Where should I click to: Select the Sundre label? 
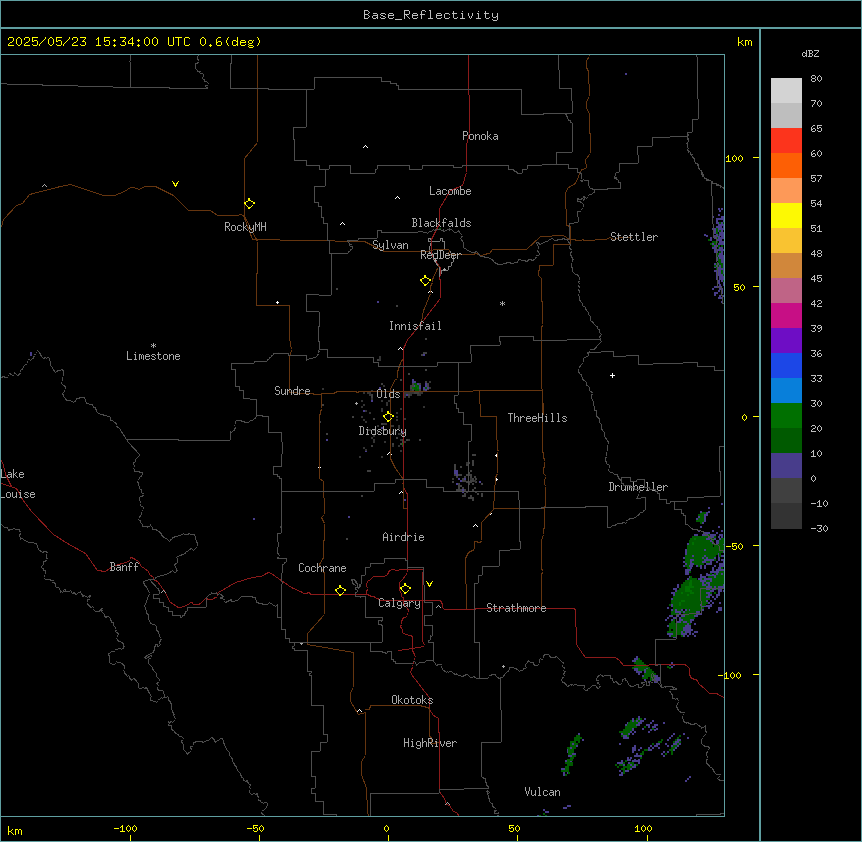[x=292, y=391]
